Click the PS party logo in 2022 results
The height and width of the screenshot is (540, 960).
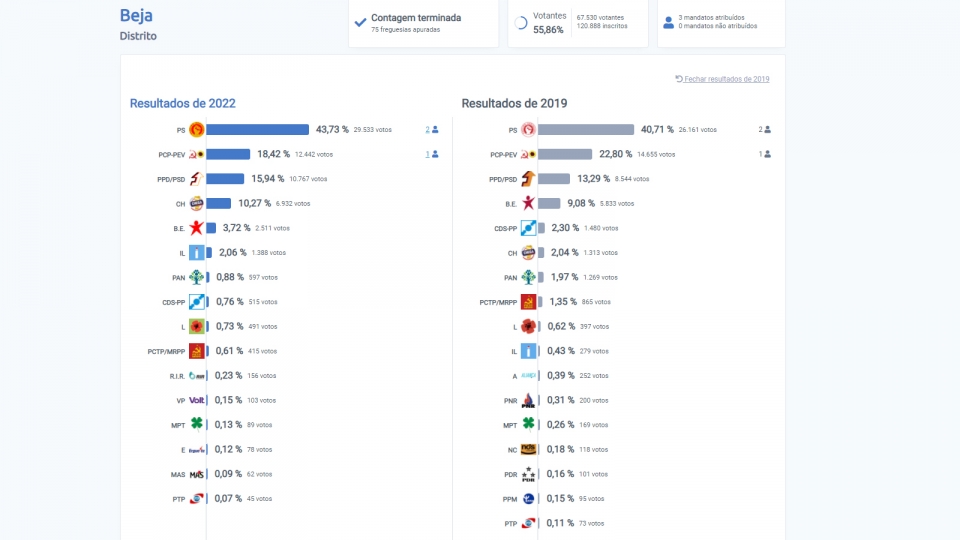[x=197, y=130]
